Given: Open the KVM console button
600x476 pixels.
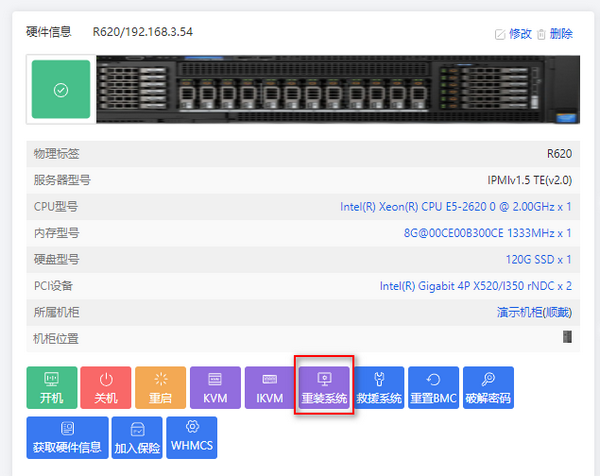Looking at the screenshot, I should tap(215, 388).
